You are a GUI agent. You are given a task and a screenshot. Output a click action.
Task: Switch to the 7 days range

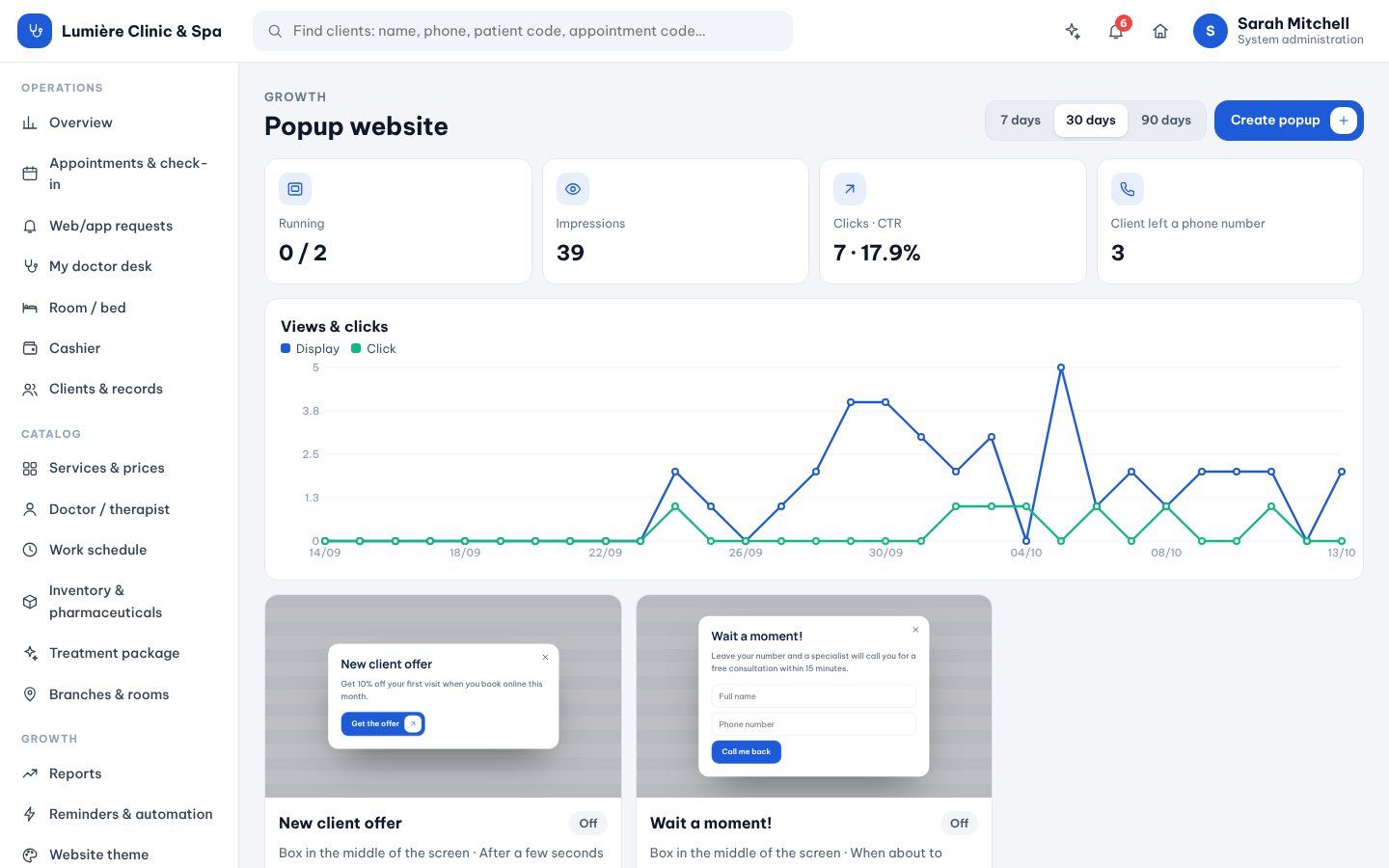pyautogui.click(x=1021, y=121)
